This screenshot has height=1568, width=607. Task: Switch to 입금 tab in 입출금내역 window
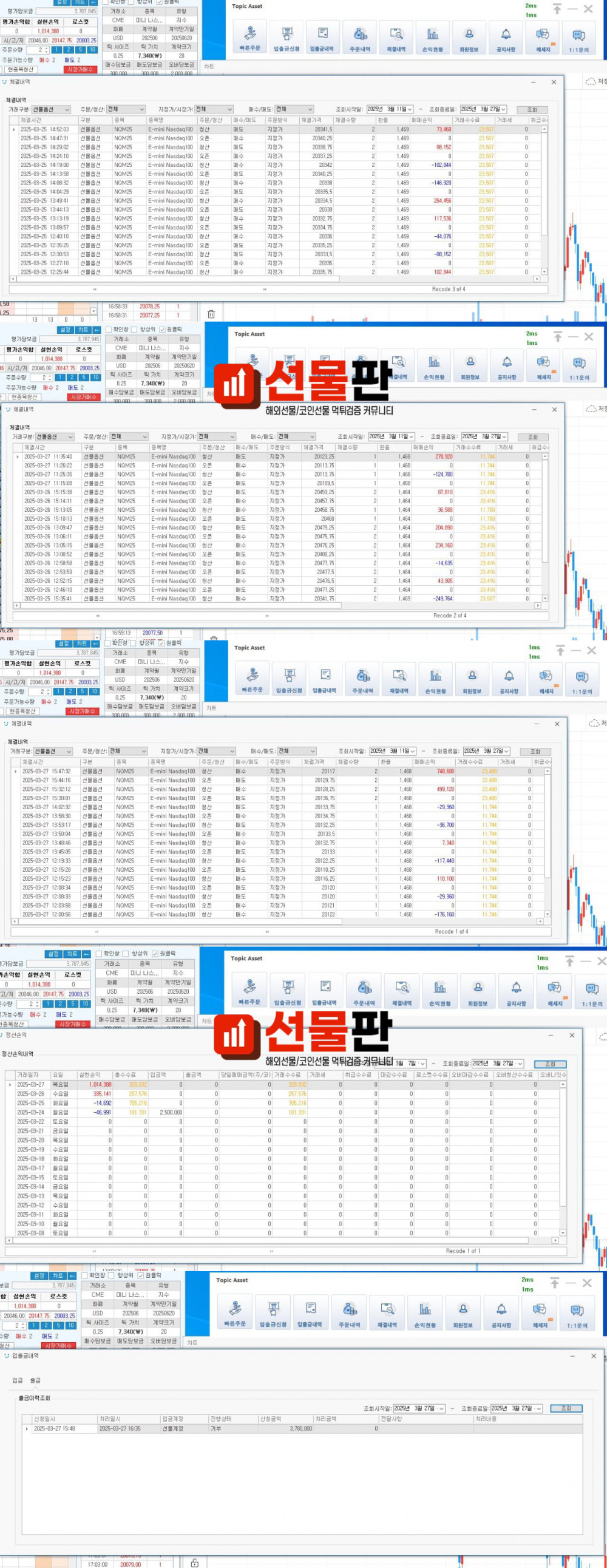point(17,1380)
